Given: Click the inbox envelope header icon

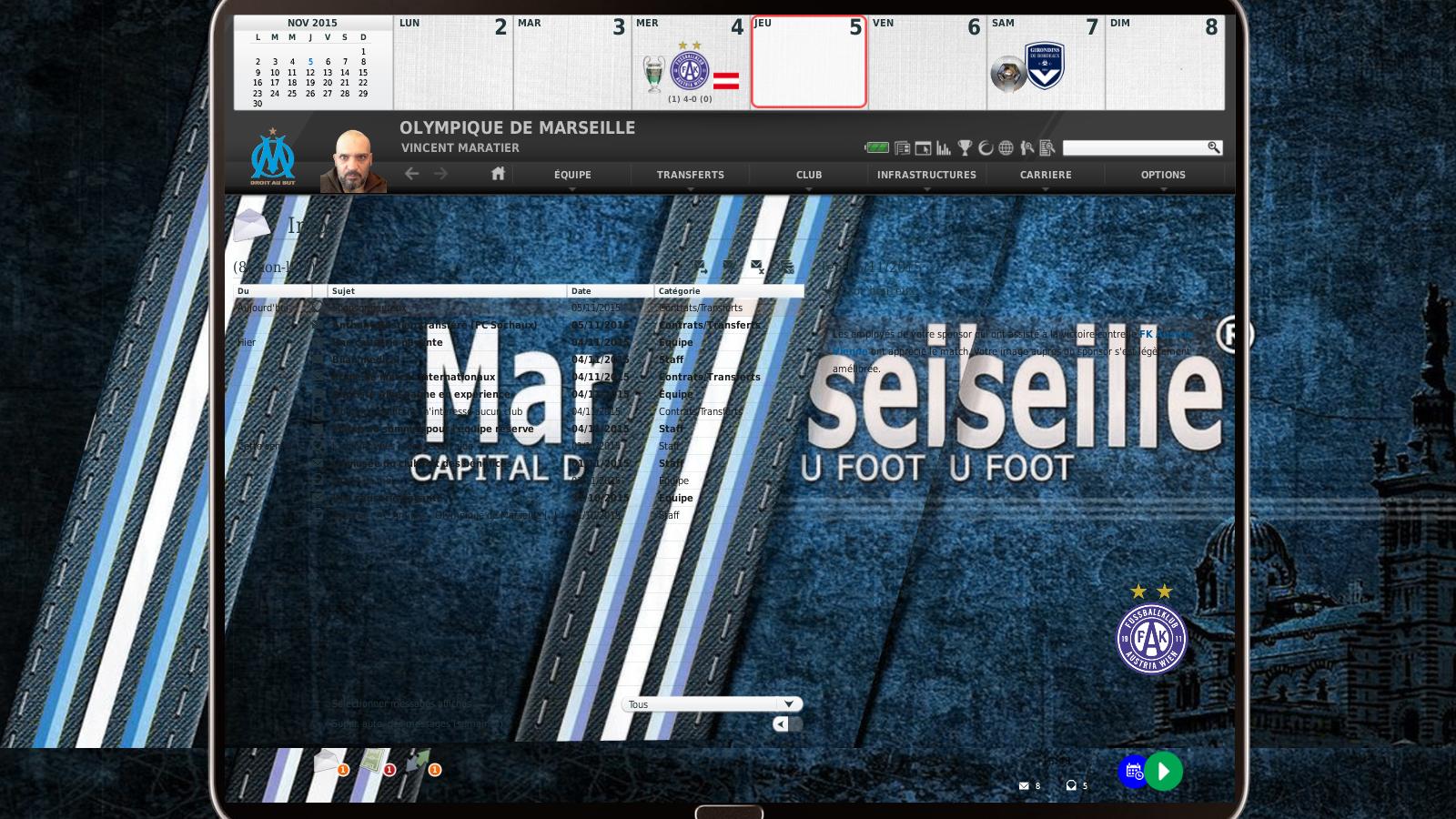Looking at the screenshot, I should [x=252, y=224].
